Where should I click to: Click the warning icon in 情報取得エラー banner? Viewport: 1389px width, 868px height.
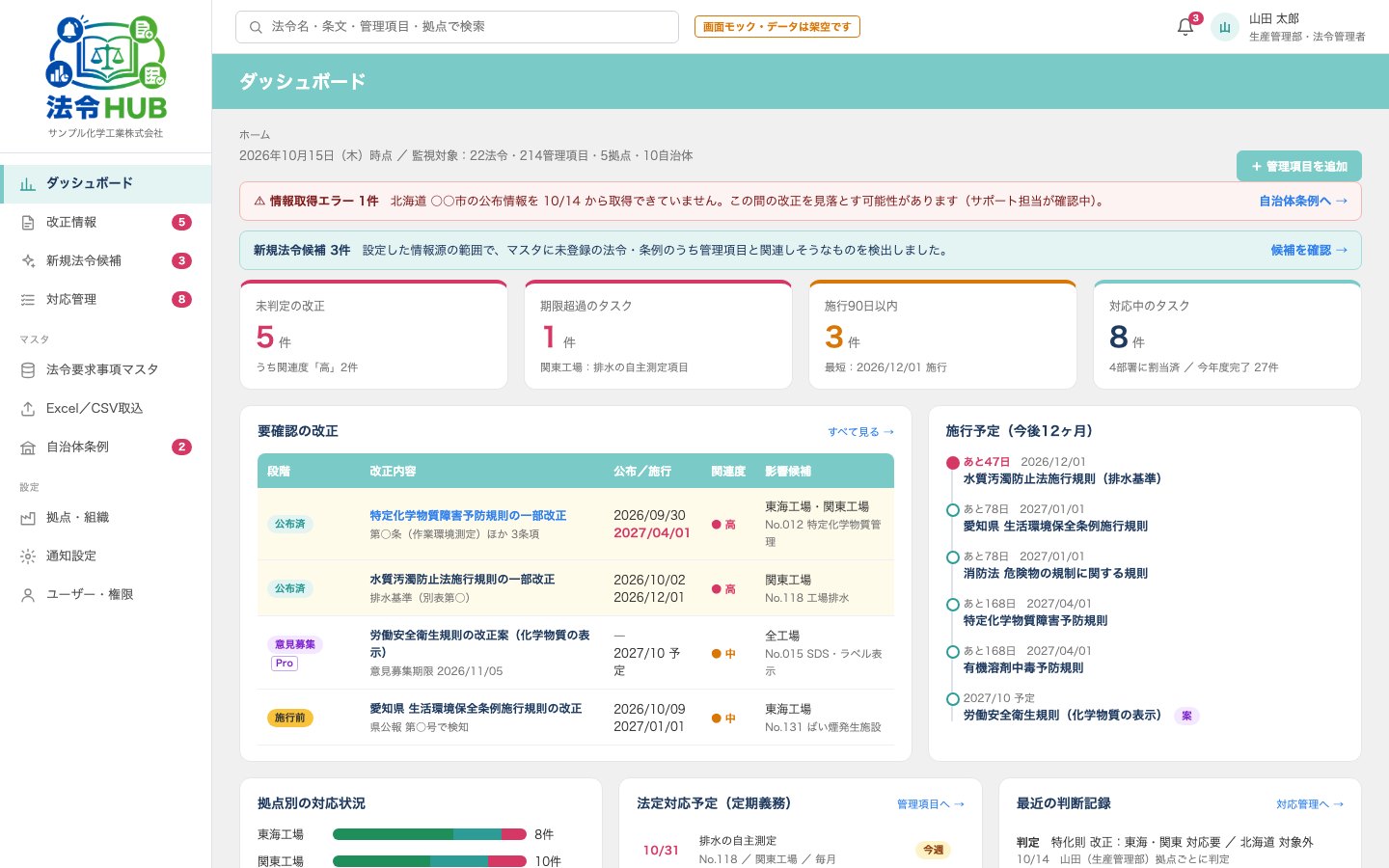pyautogui.click(x=259, y=202)
